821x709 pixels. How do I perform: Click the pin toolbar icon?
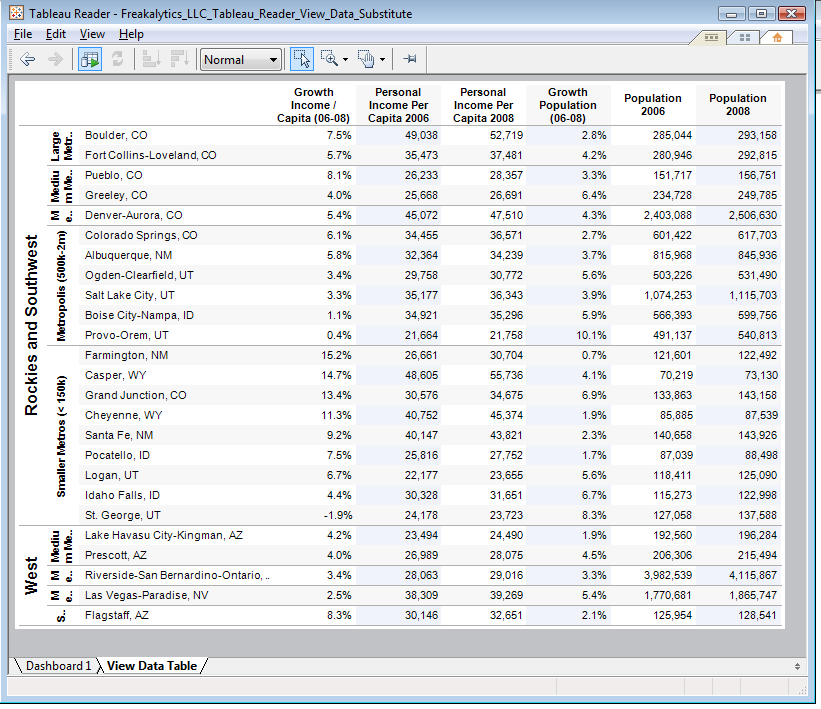pyautogui.click(x=409, y=58)
